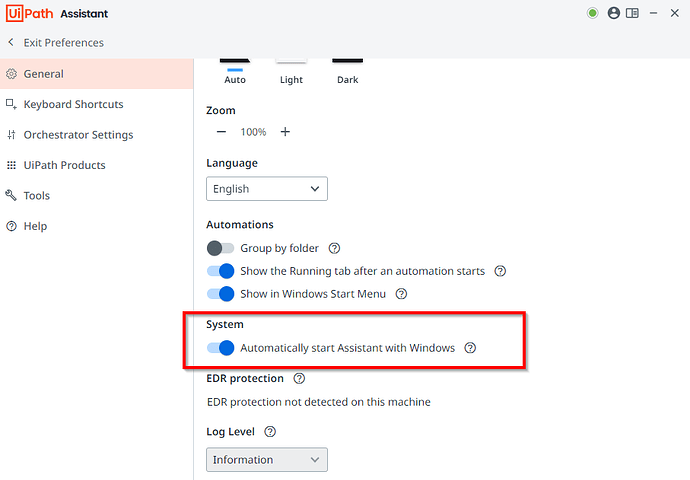Click the Help question mark icon in sidebar
Screen dimensions: 690x480
pyautogui.click(x=11, y=226)
